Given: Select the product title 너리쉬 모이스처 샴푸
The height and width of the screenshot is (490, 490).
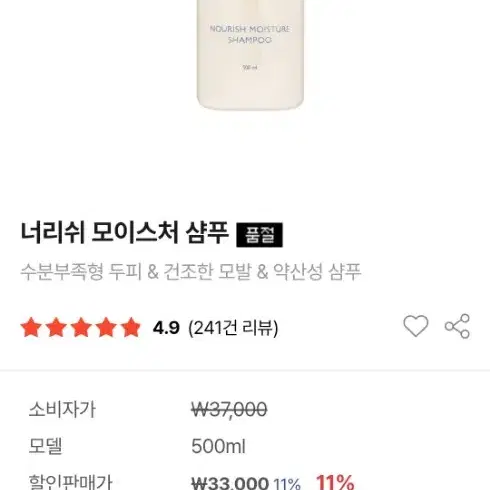Looking at the screenshot, I should (x=125, y=233).
